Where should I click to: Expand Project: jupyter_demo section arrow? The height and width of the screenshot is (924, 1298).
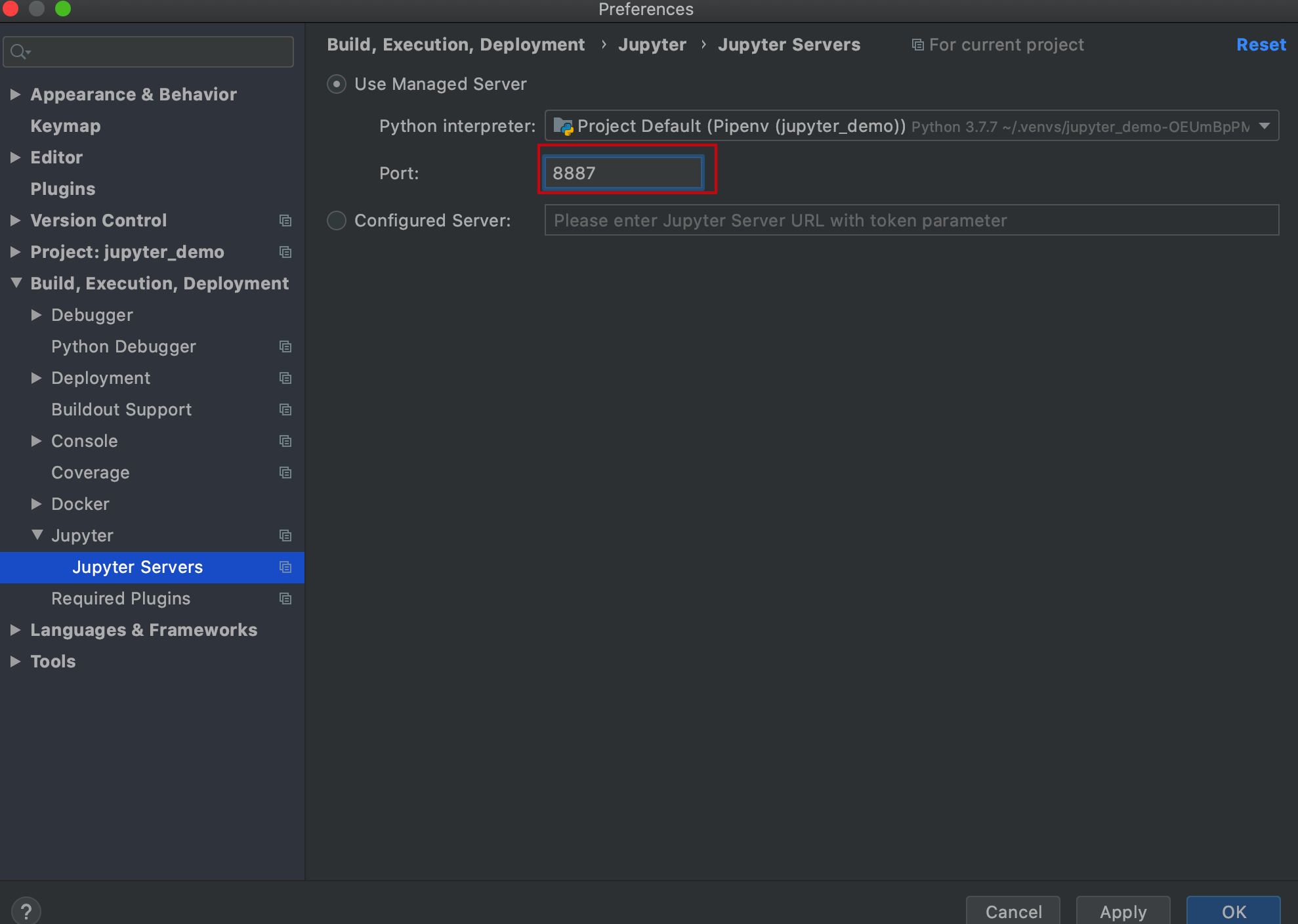tap(16, 252)
